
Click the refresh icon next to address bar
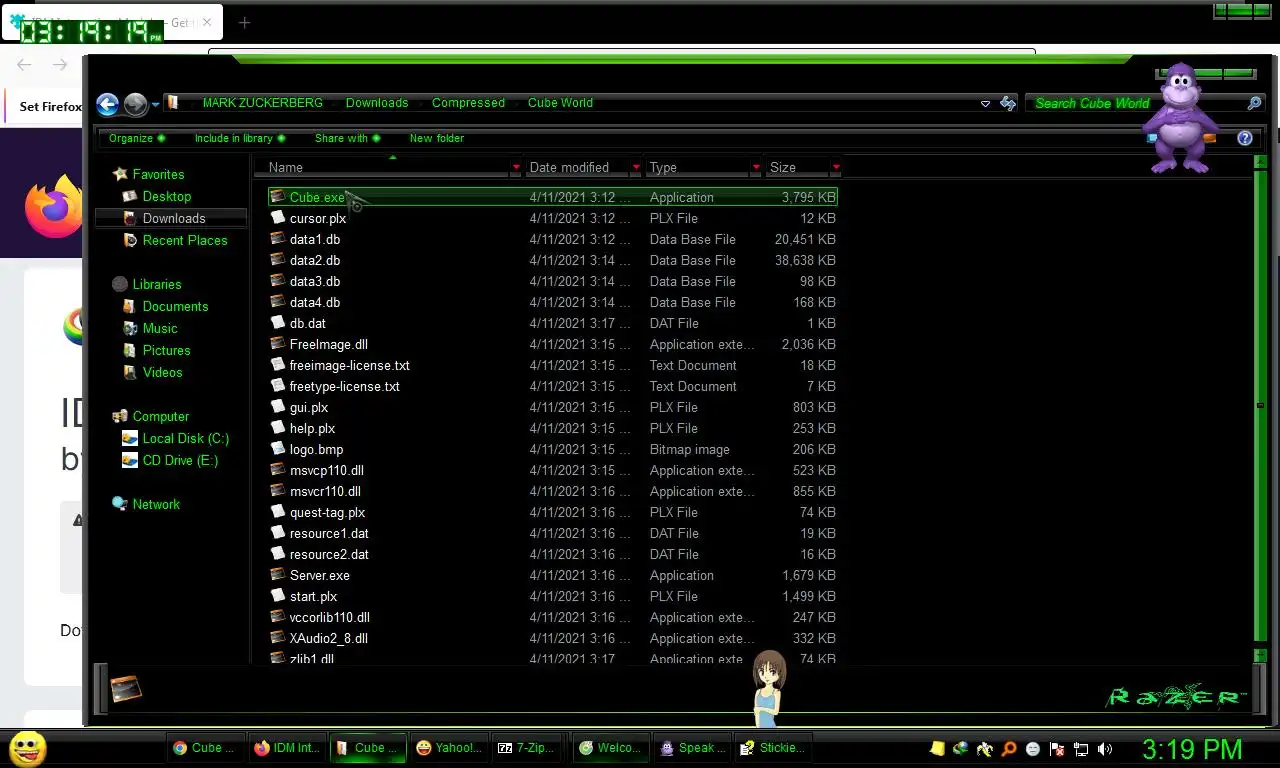(x=1008, y=103)
